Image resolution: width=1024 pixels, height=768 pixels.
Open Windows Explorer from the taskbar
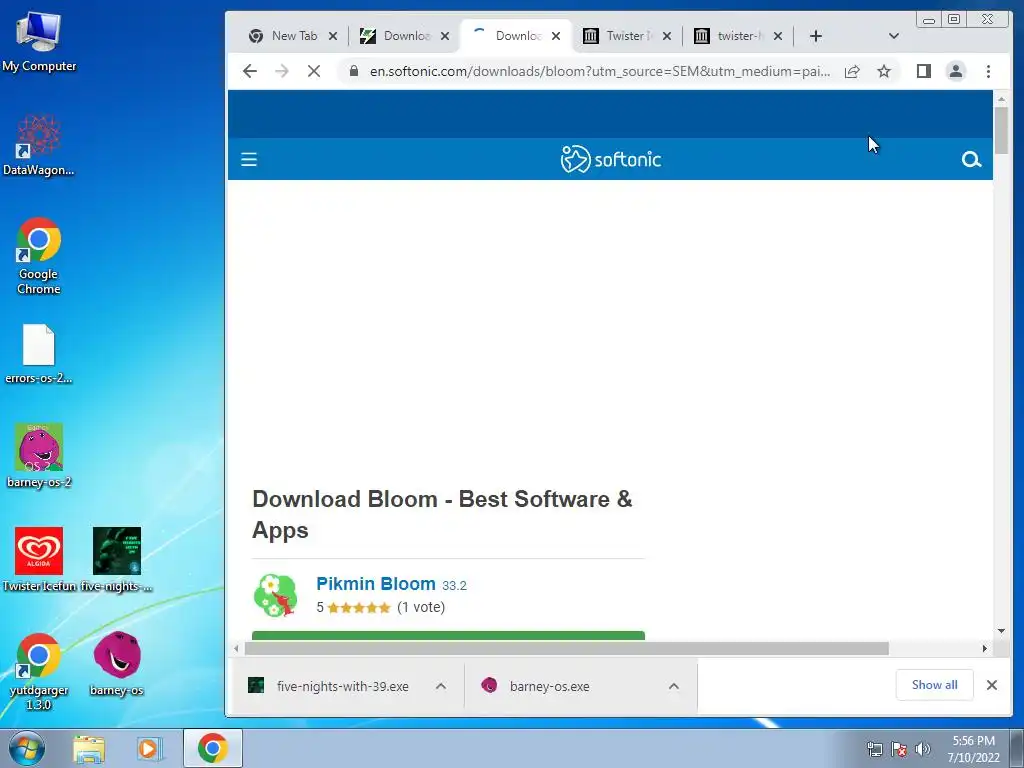89,748
